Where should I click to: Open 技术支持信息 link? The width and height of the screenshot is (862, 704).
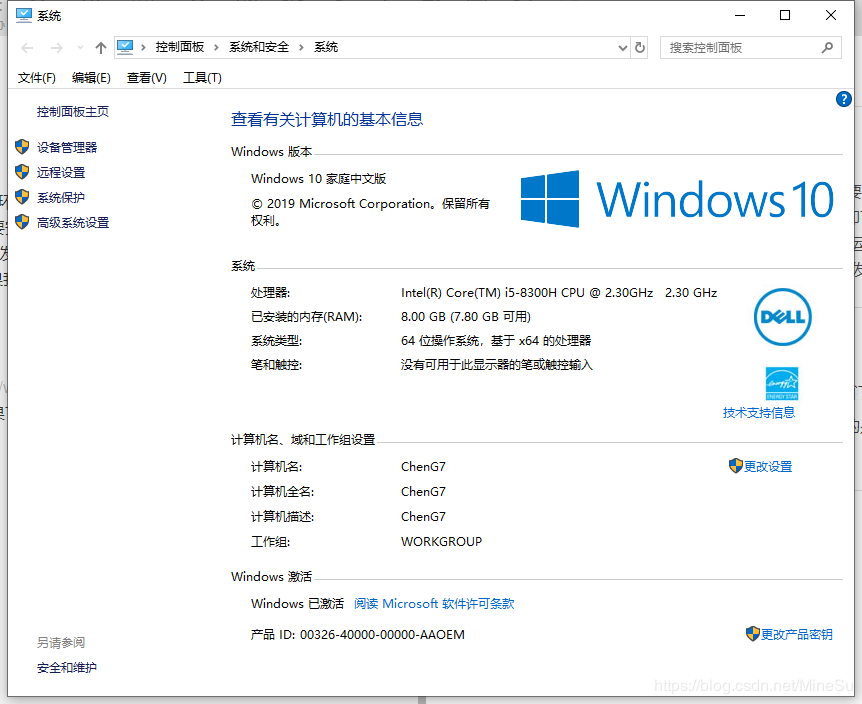pos(759,413)
